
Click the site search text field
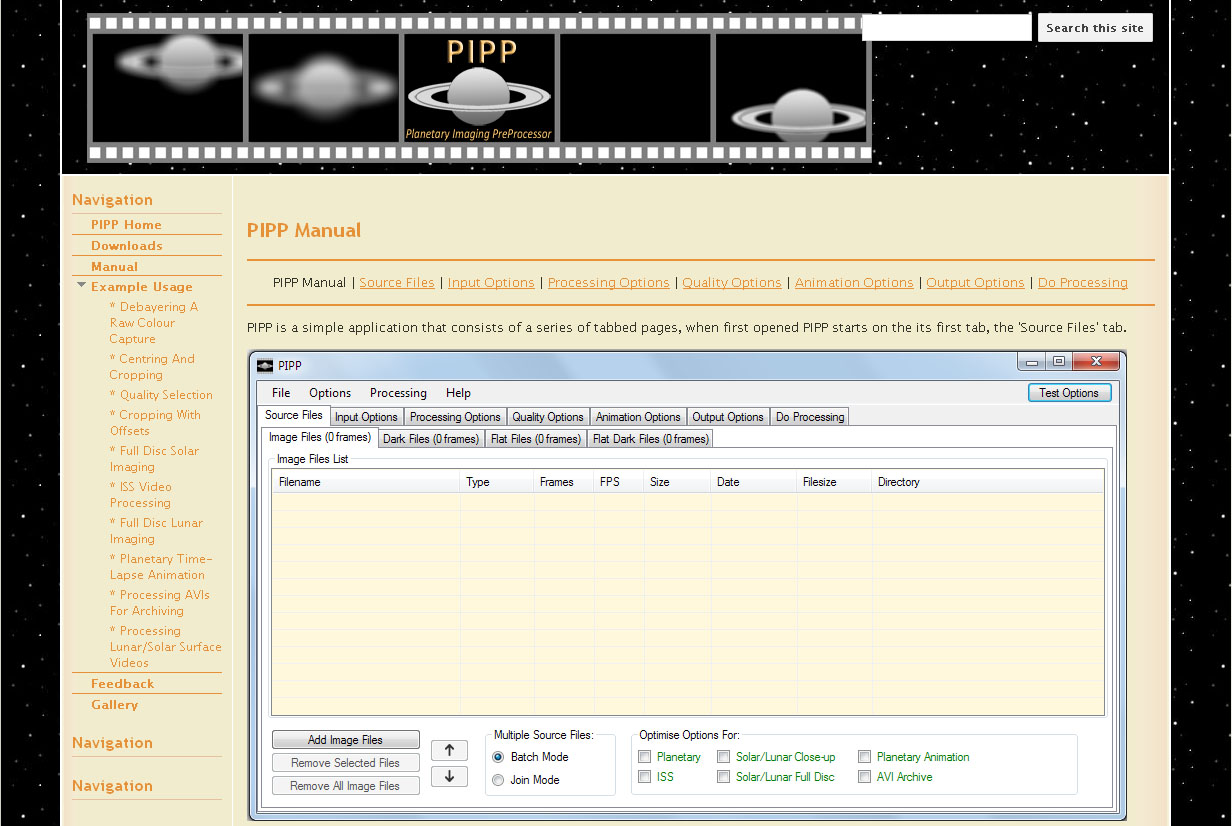pyautogui.click(x=946, y=28)
